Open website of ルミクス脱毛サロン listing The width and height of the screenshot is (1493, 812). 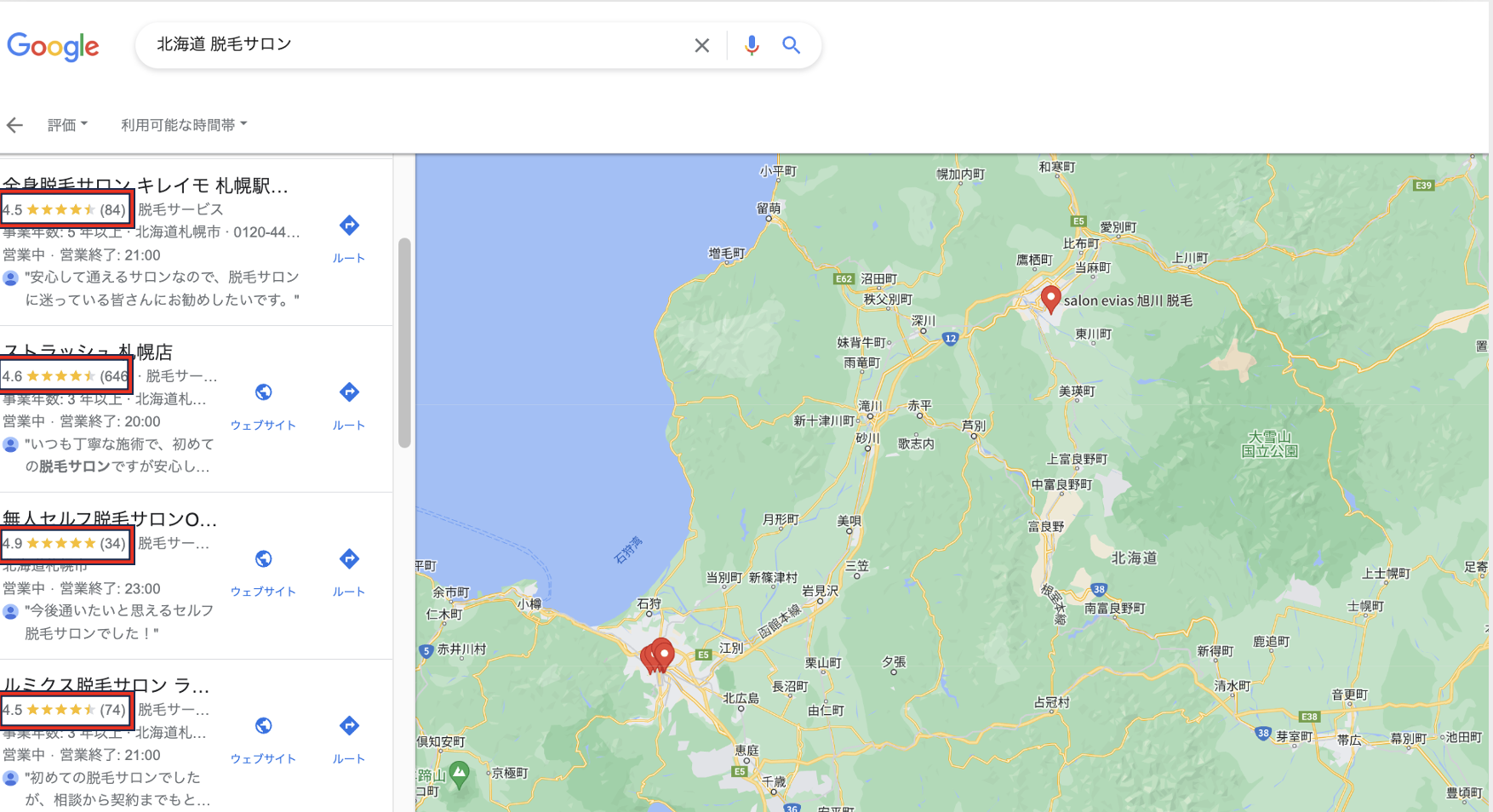point(263,740)
